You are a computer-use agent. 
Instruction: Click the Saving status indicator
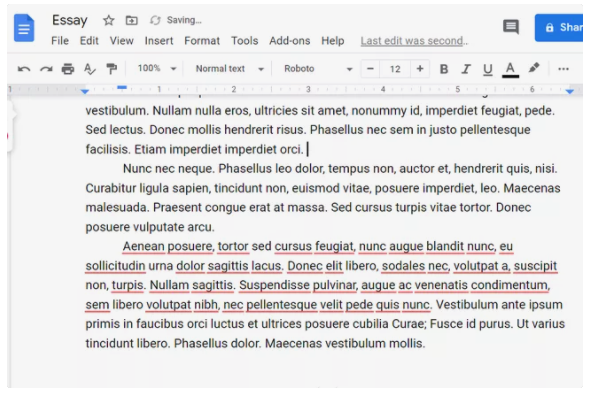click(x=176, y=20)
